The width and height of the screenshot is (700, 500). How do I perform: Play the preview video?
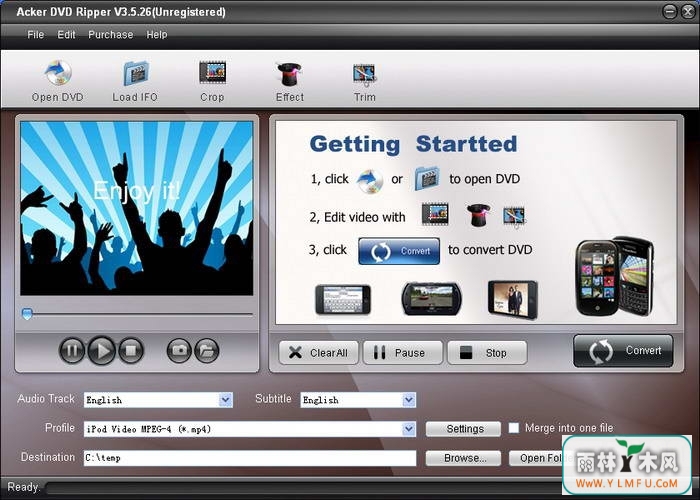point(102,350)
